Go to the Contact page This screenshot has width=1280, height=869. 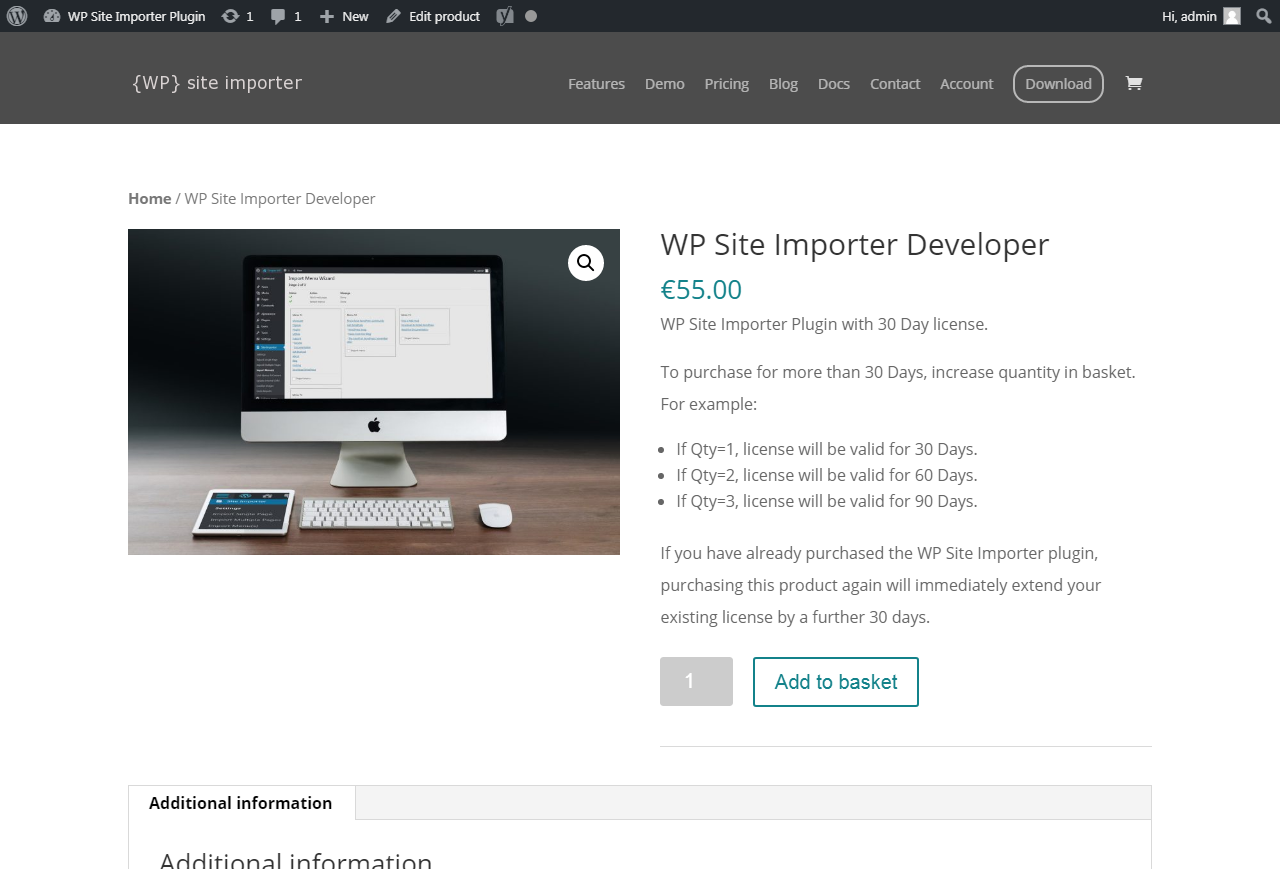click(x=895, y=84)
